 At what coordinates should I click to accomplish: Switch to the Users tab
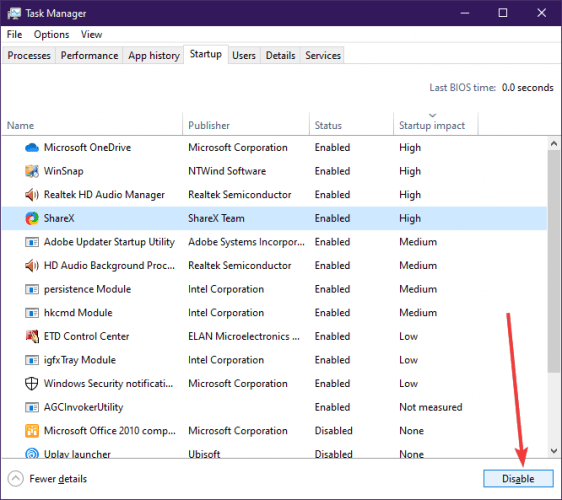click(244, 55)
